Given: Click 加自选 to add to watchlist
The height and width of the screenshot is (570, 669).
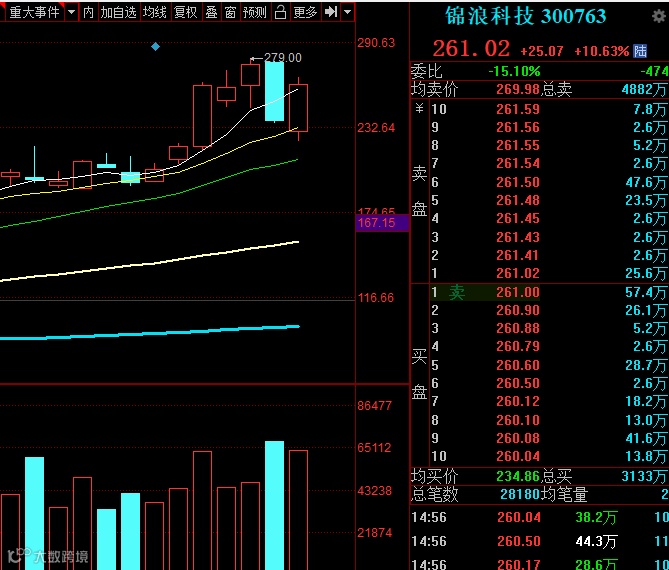Looking at the screenshot, I should click(118, 12).
